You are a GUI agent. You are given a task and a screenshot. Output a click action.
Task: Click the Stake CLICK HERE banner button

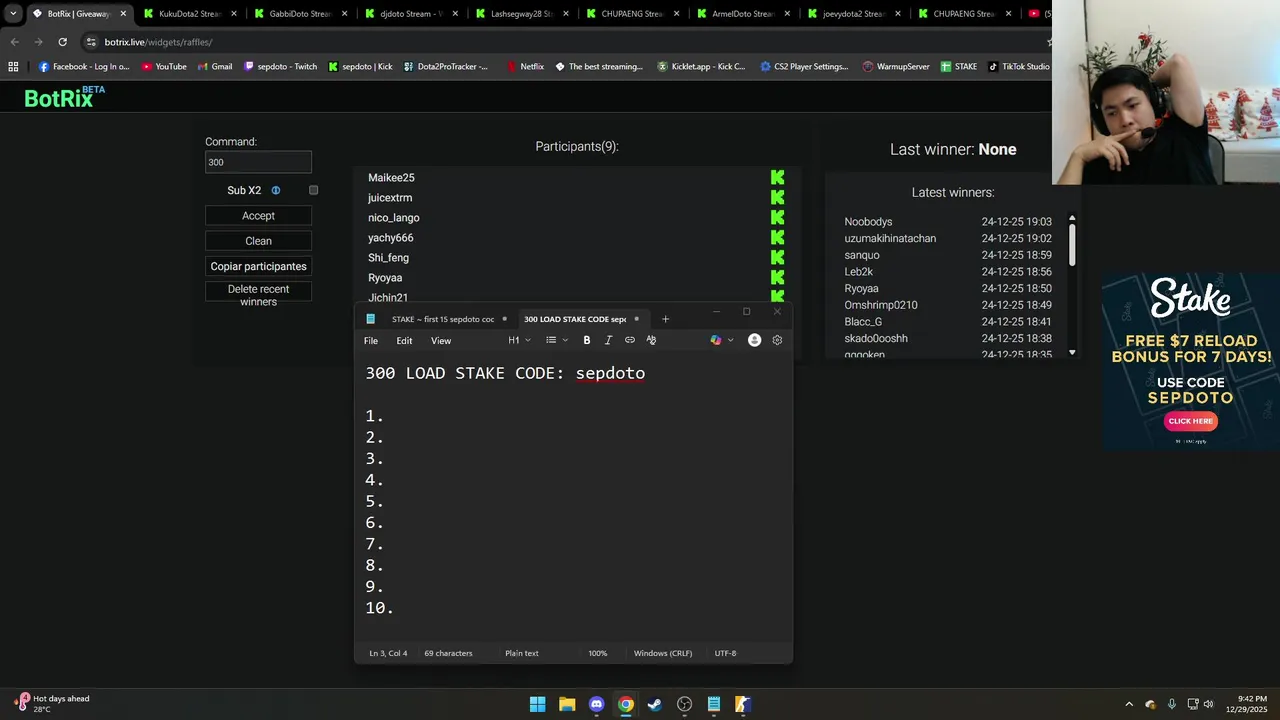(1190, 421)
